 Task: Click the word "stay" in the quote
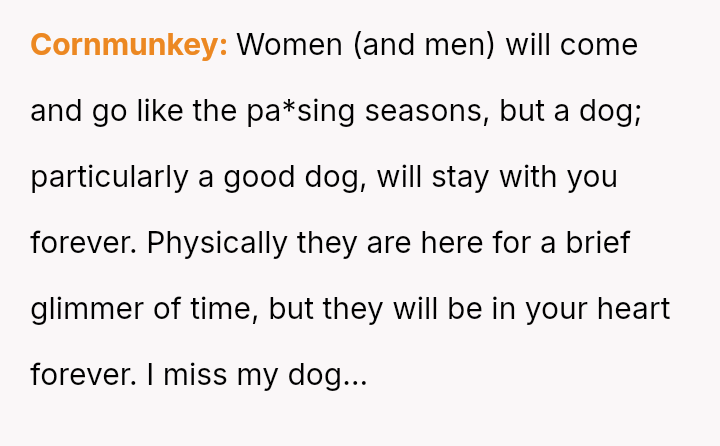click(460, 178)
